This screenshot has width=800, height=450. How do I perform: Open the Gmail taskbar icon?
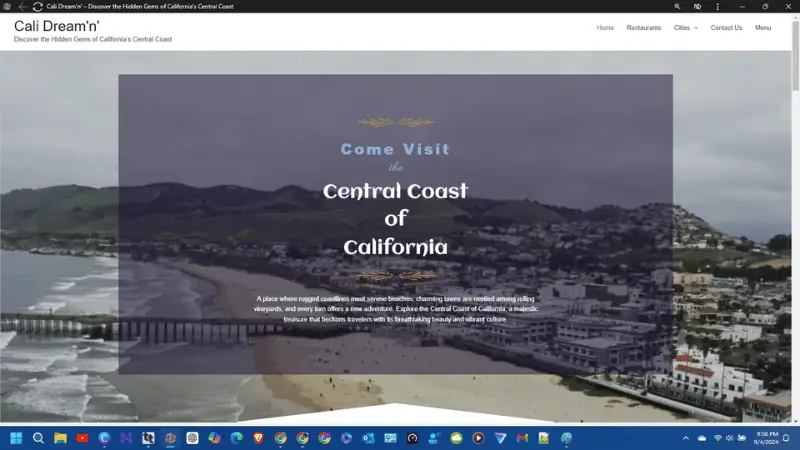tap(522, 438)
